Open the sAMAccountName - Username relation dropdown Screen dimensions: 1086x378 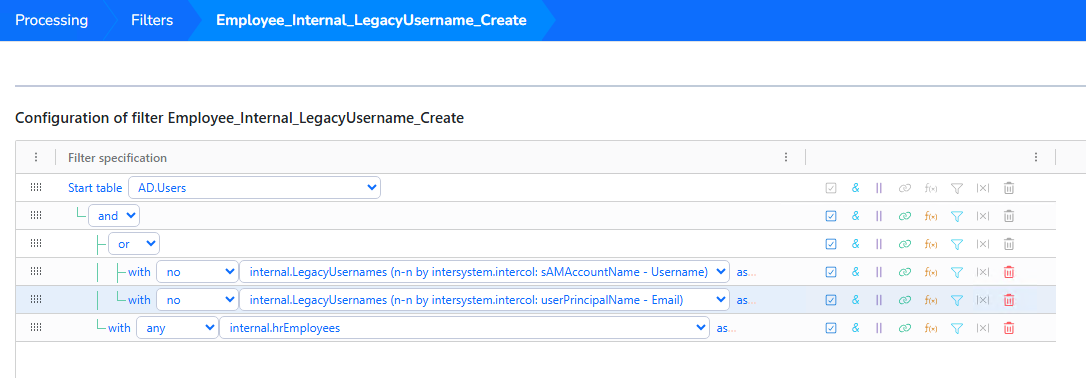point(484,272)
